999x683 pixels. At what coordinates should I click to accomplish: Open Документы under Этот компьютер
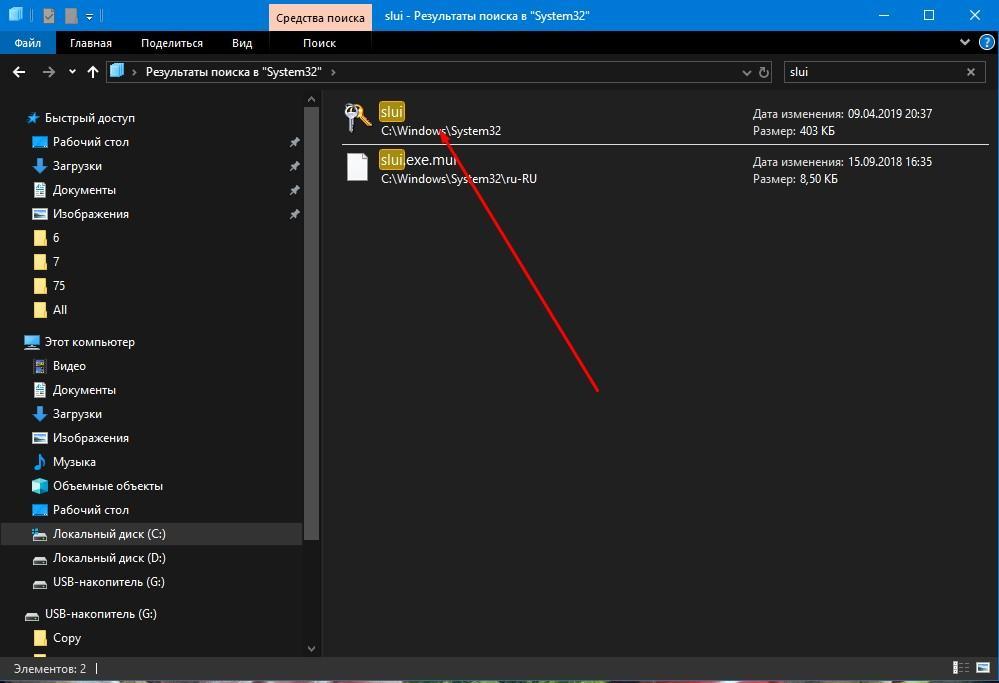pos(84,390)
